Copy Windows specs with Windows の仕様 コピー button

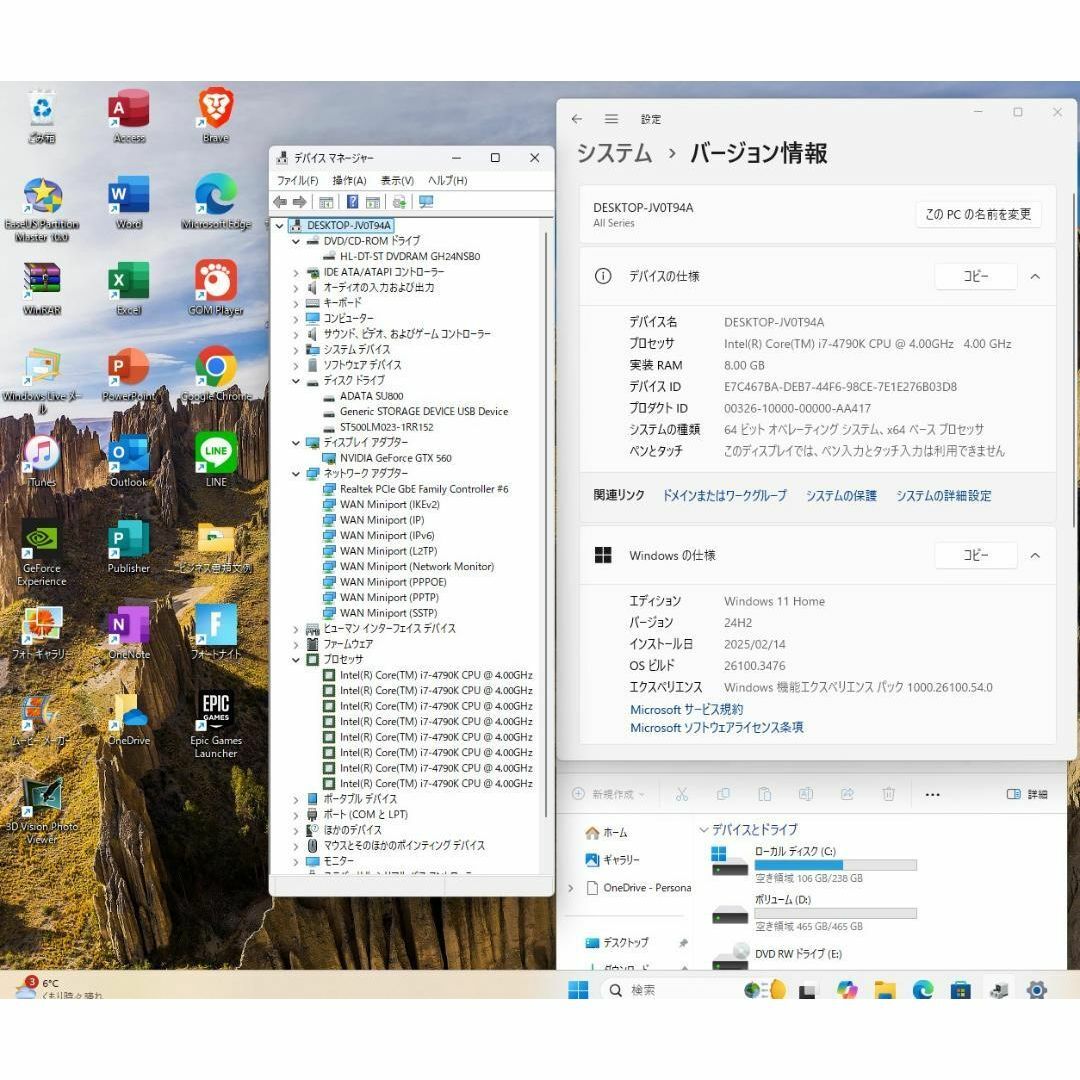(x=975, y=555)
